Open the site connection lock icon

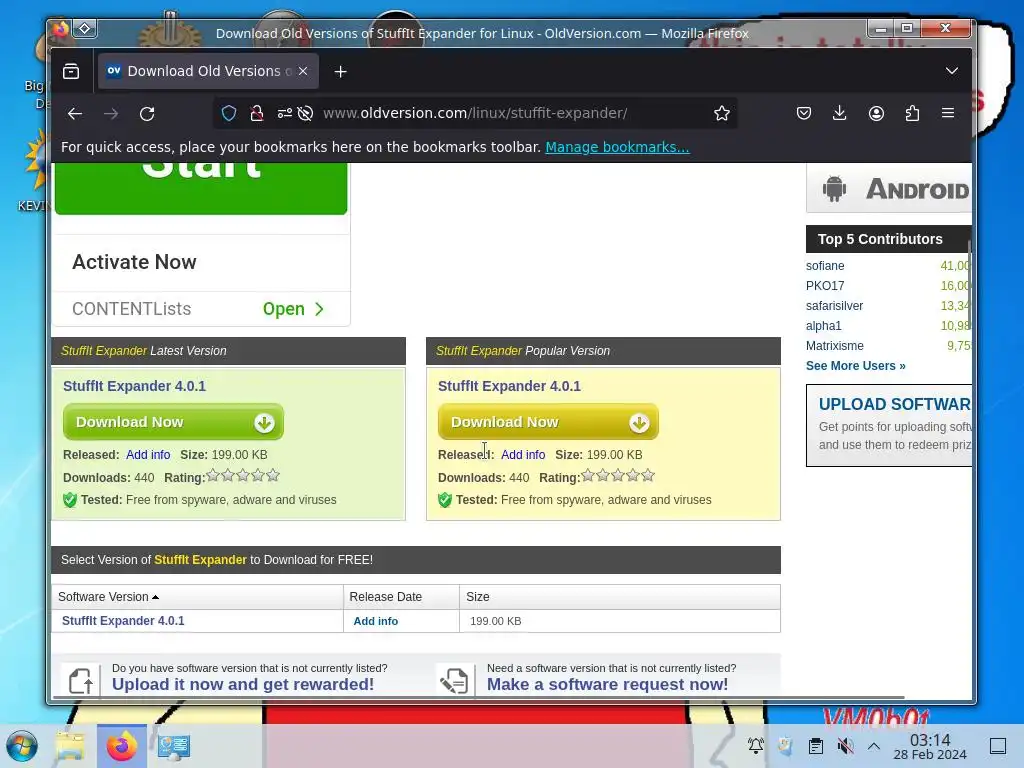[x=257, y=114]
